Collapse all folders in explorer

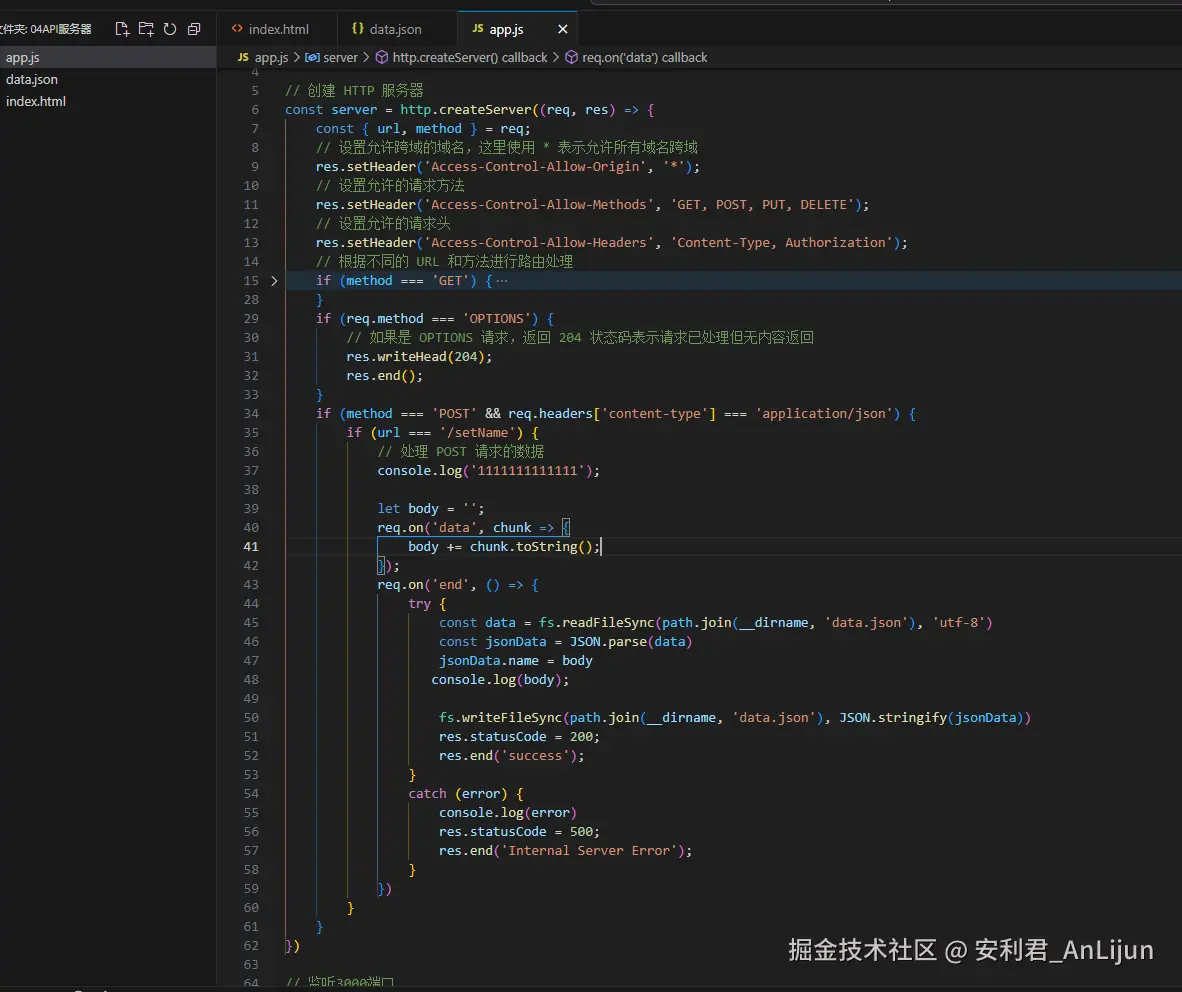click(x=194, y=29)
